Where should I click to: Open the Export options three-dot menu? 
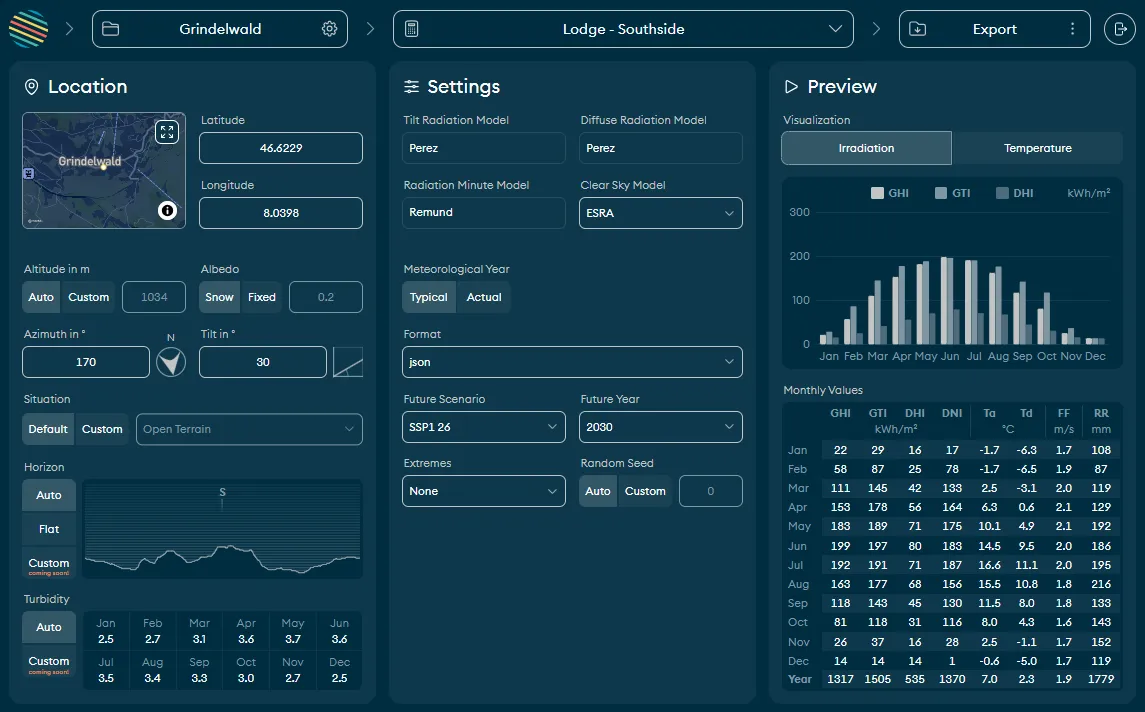[1072, 29]
